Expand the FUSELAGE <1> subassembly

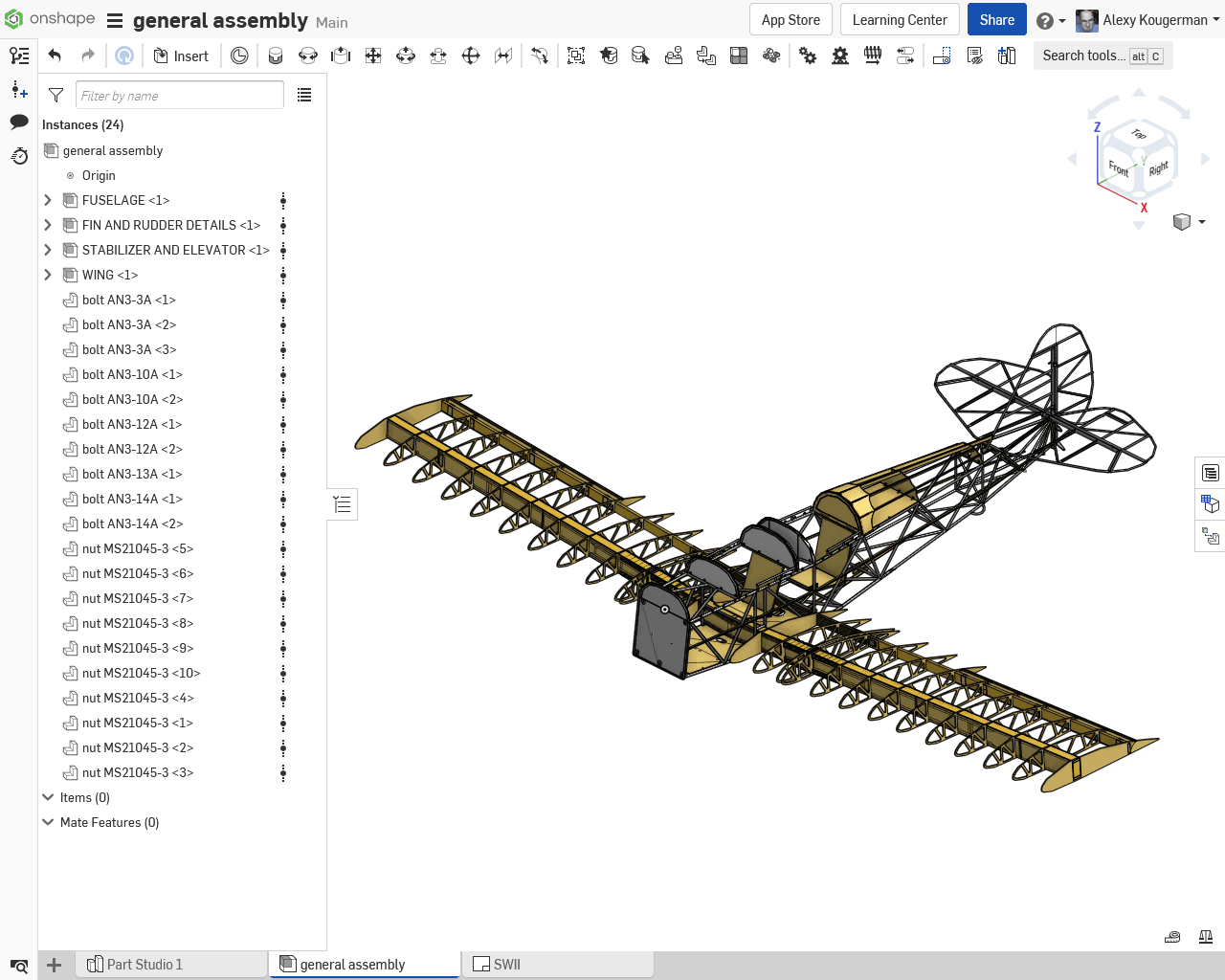point(48,200)
